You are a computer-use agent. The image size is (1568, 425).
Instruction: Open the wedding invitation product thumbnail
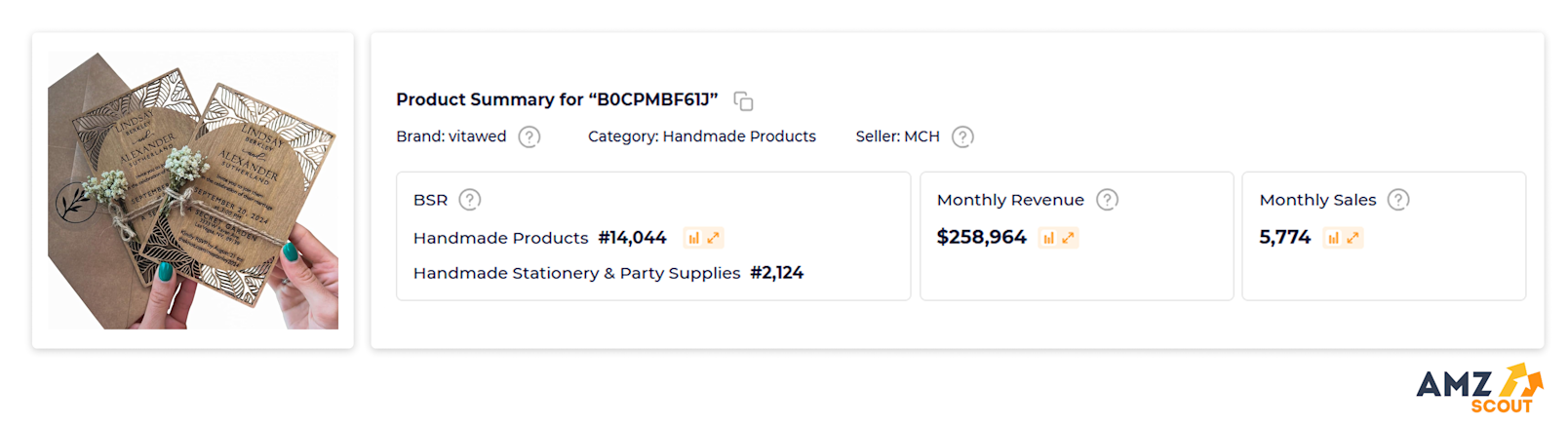193,190
